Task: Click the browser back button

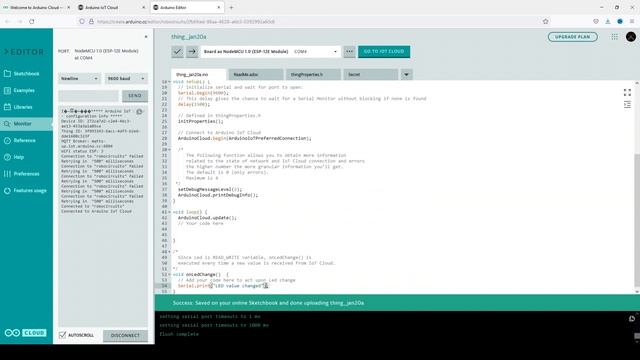Action: coord(8,21)
